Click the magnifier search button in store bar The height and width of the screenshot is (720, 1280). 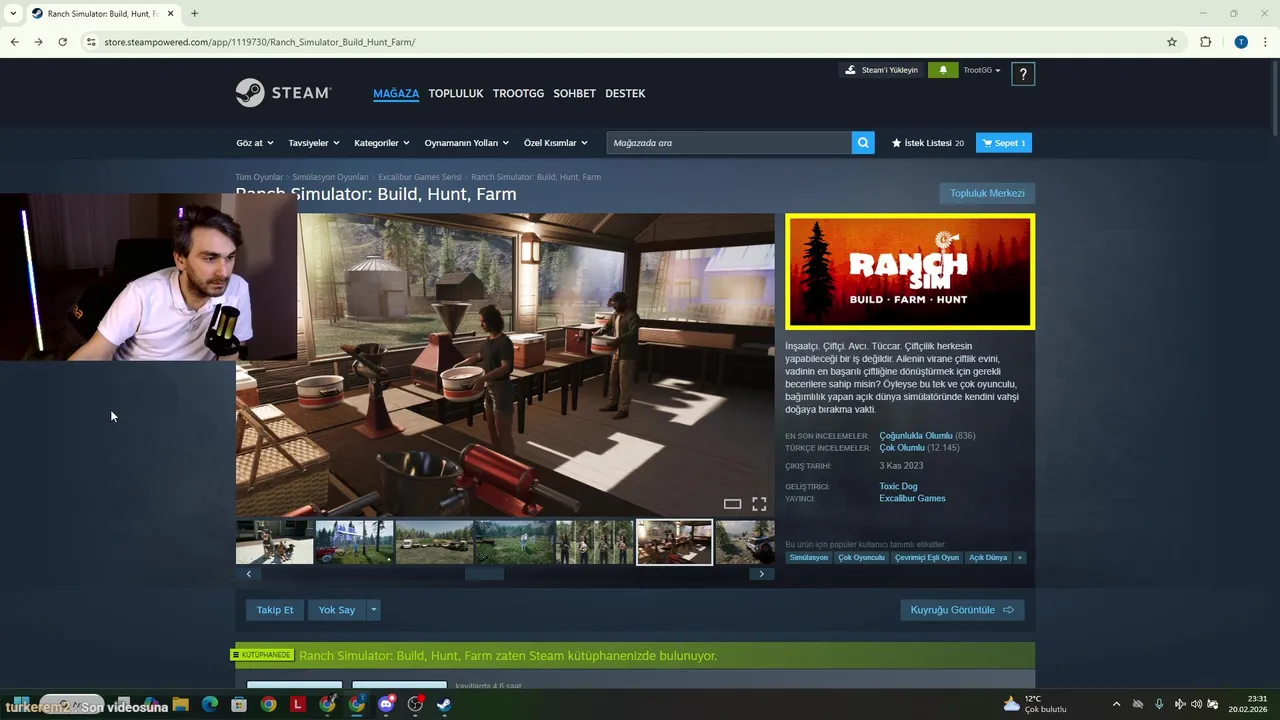point(863,143)
